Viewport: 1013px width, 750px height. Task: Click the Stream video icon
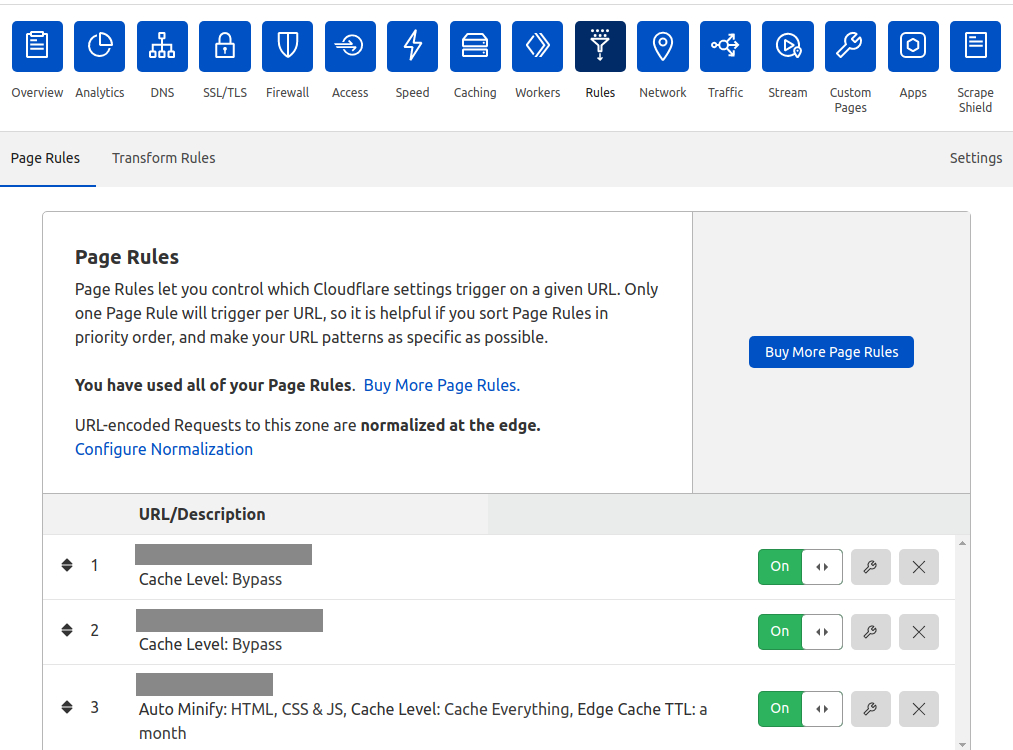coord(787,46)
